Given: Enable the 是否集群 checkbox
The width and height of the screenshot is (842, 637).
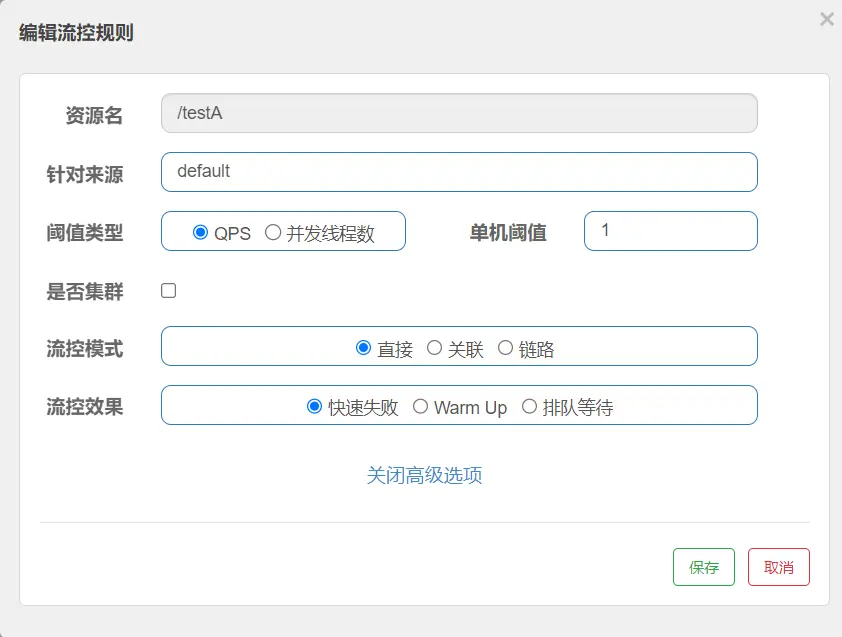Looking at the screenshot, I should (x=169, y=291).
